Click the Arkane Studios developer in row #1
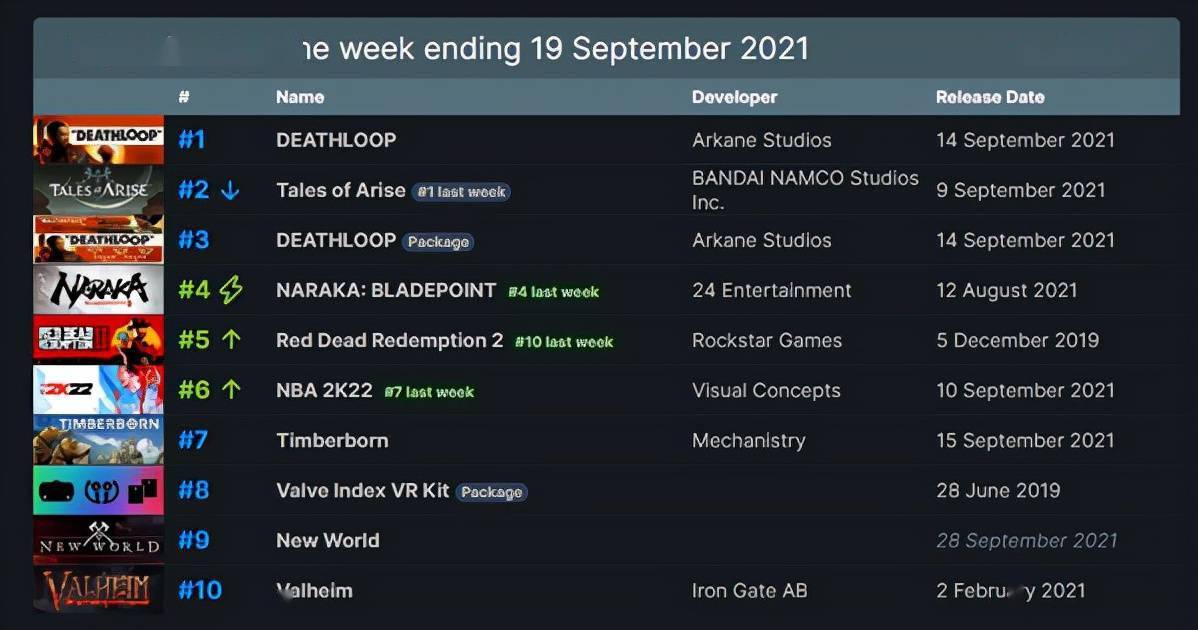 761,140
